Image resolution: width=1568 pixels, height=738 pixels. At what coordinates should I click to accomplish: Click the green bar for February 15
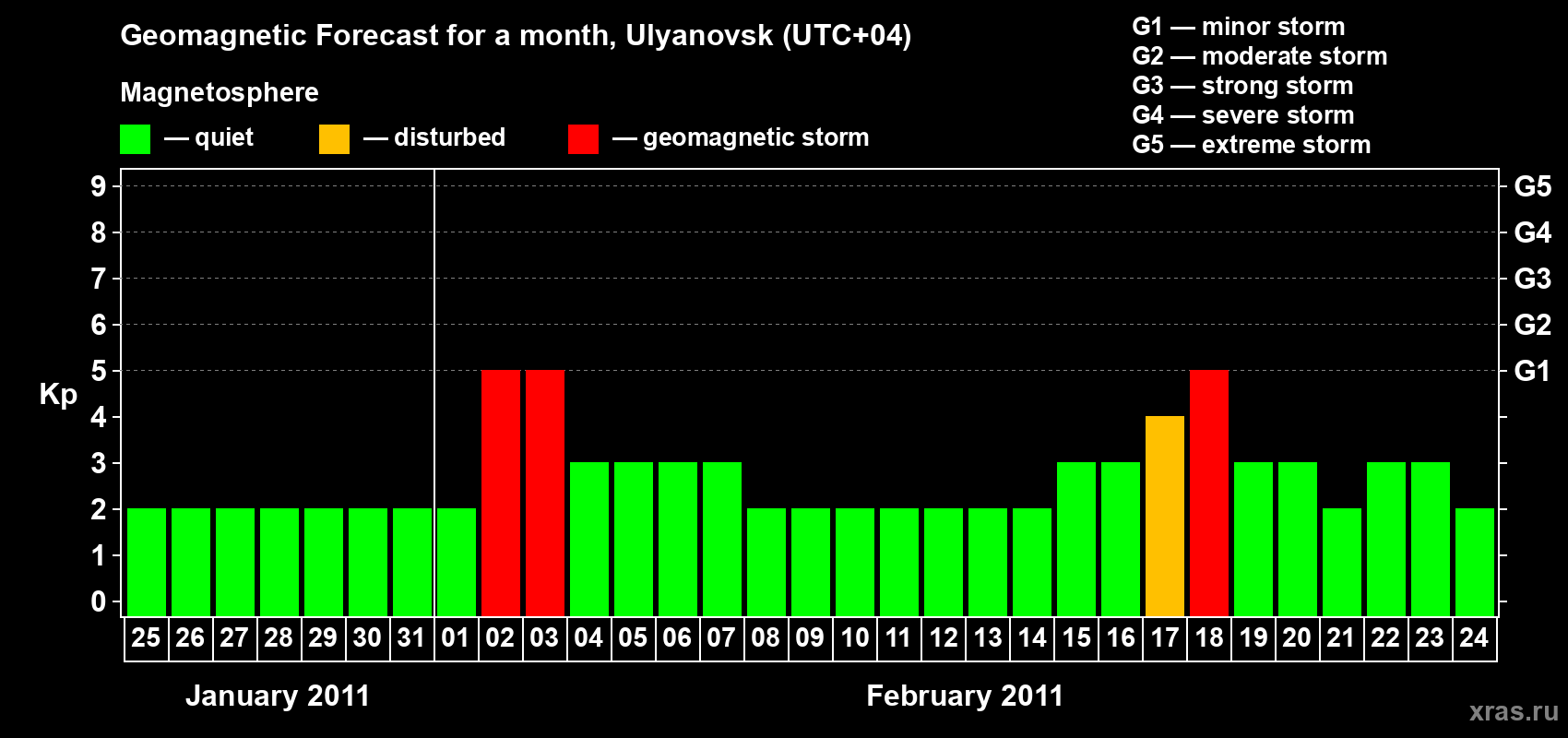click(1076, 539)
